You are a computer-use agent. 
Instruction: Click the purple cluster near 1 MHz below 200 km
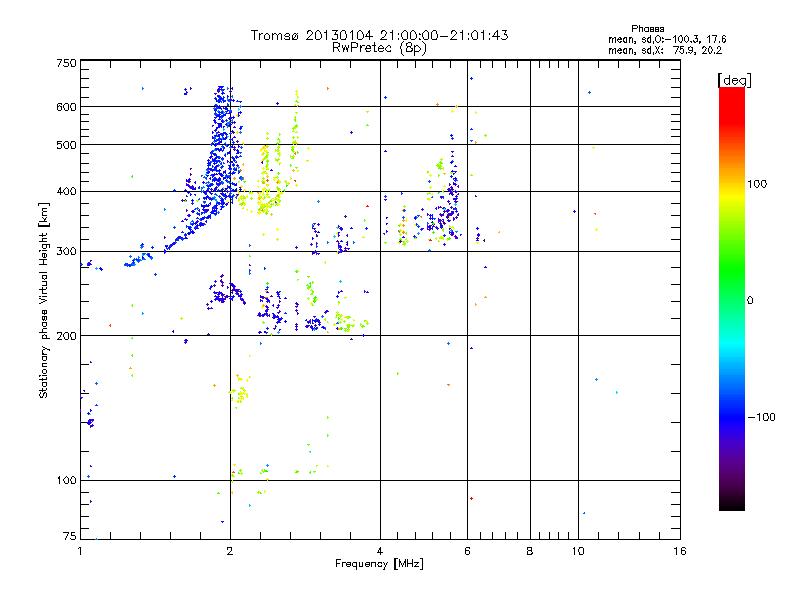click(x=90, y=421)
